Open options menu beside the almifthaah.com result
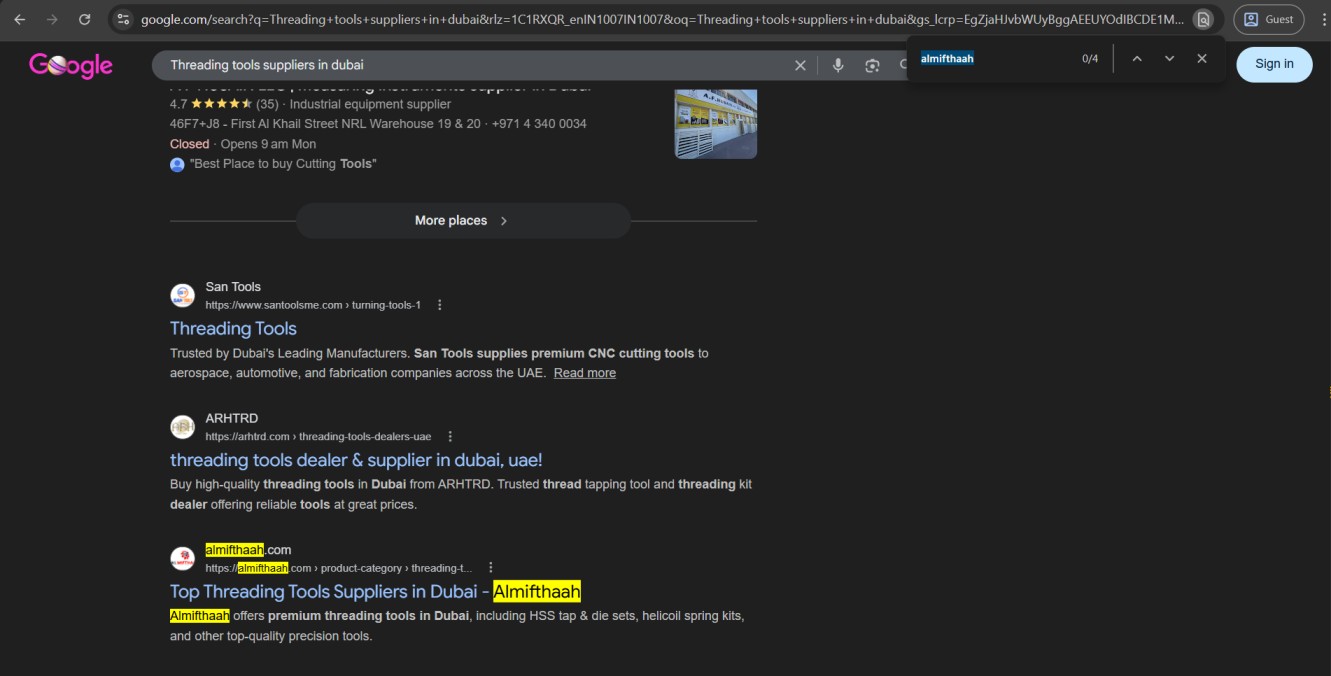1331x676 pixels. coord(490,568)
